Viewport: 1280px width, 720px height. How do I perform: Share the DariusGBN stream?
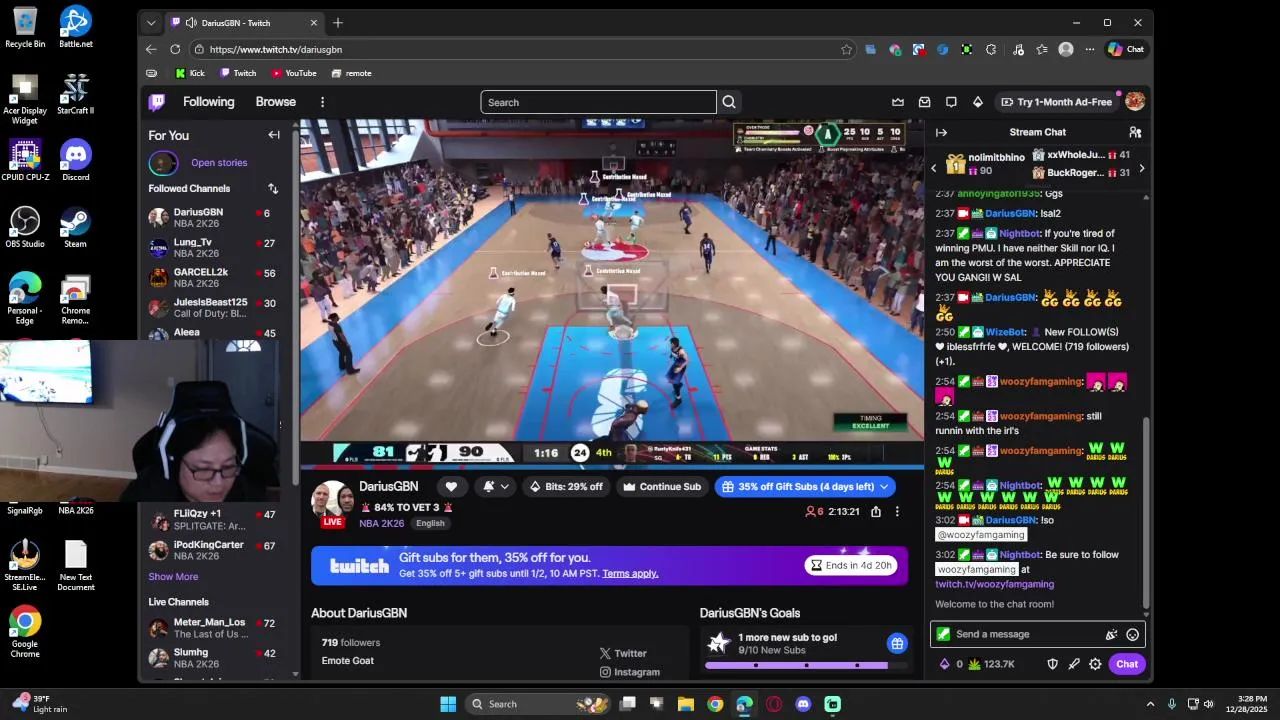click(876, 511)
